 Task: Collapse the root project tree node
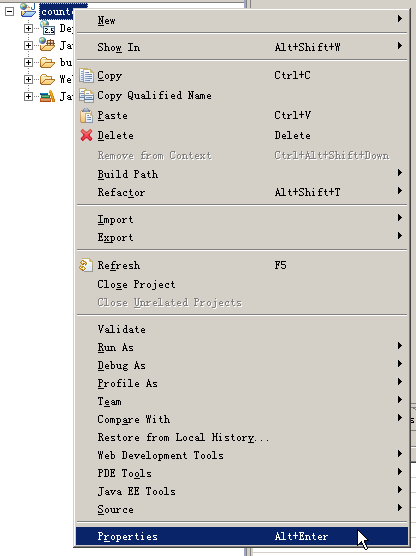point(10,11)
